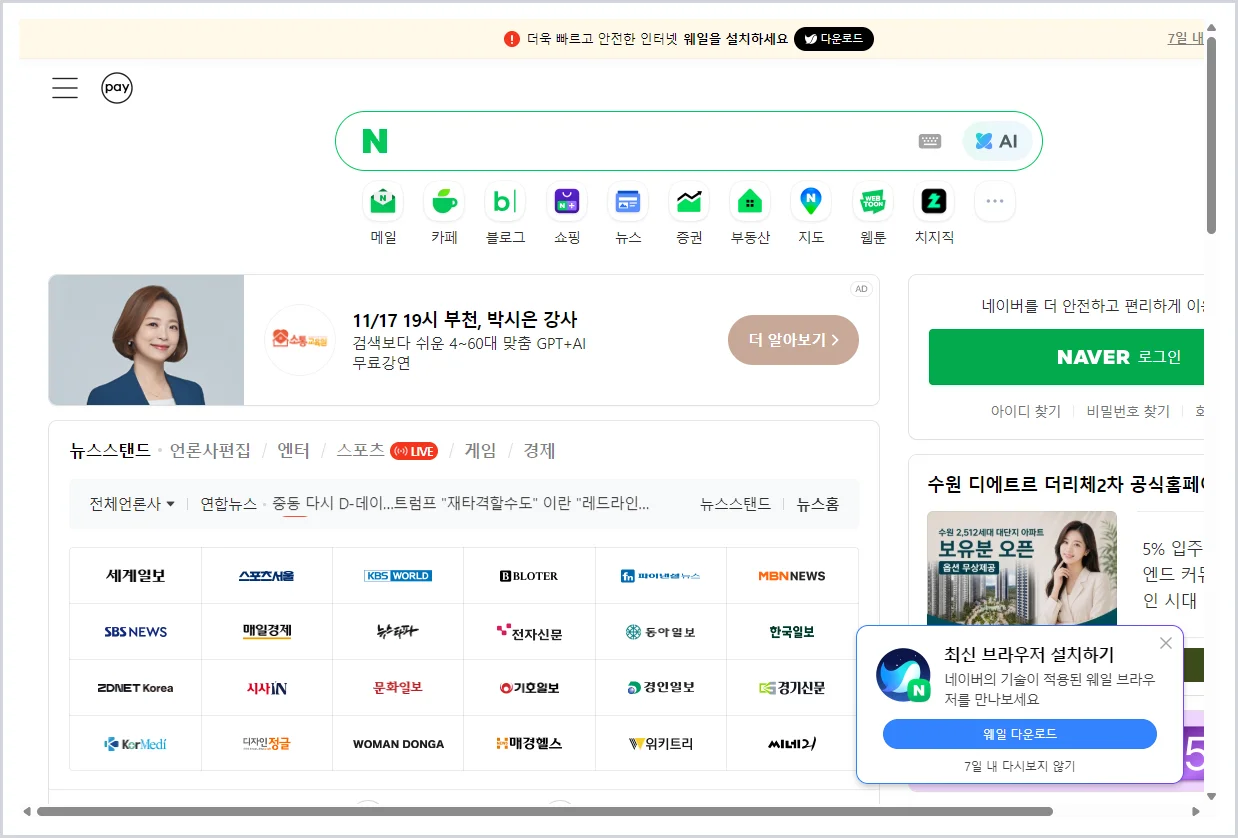Open the 경인일보 press logo
1238x838 pixels.
(x=661, y=688)
